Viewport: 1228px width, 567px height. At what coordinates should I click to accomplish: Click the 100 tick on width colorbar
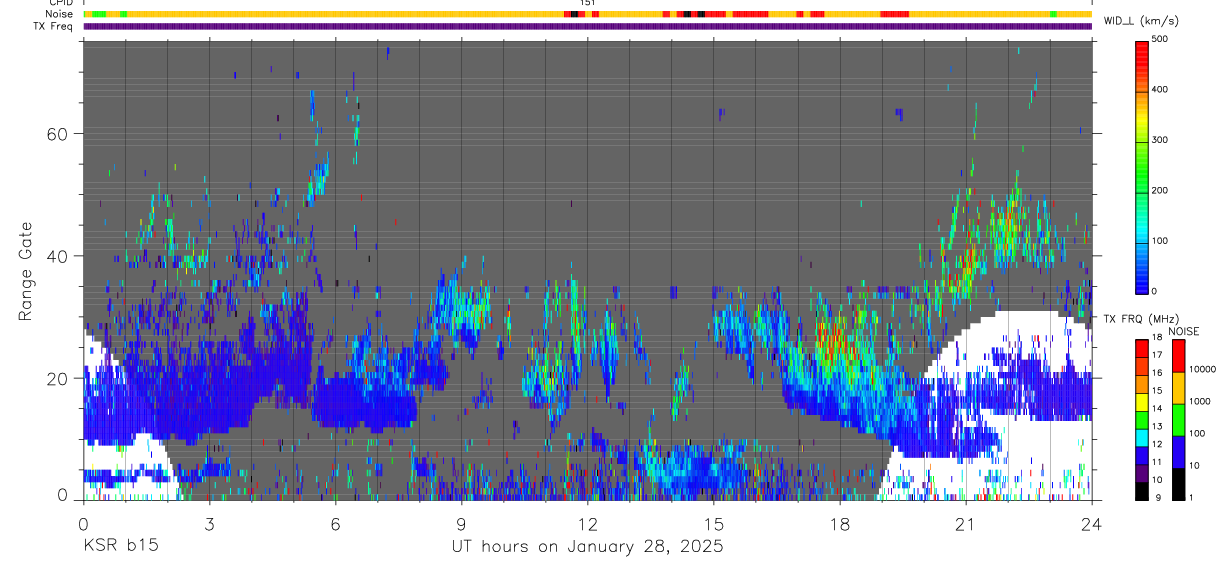tap(1161, 241)
